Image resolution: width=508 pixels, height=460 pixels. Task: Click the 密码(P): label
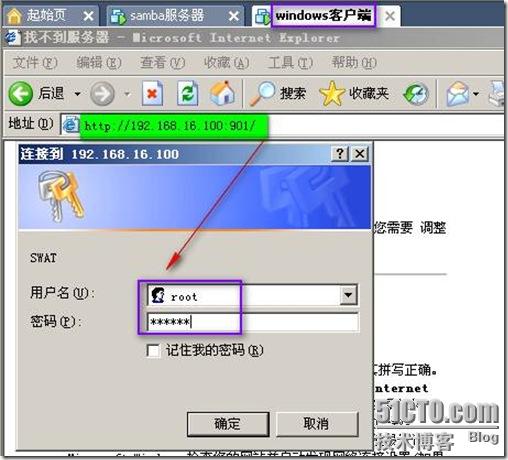[56, 322]
